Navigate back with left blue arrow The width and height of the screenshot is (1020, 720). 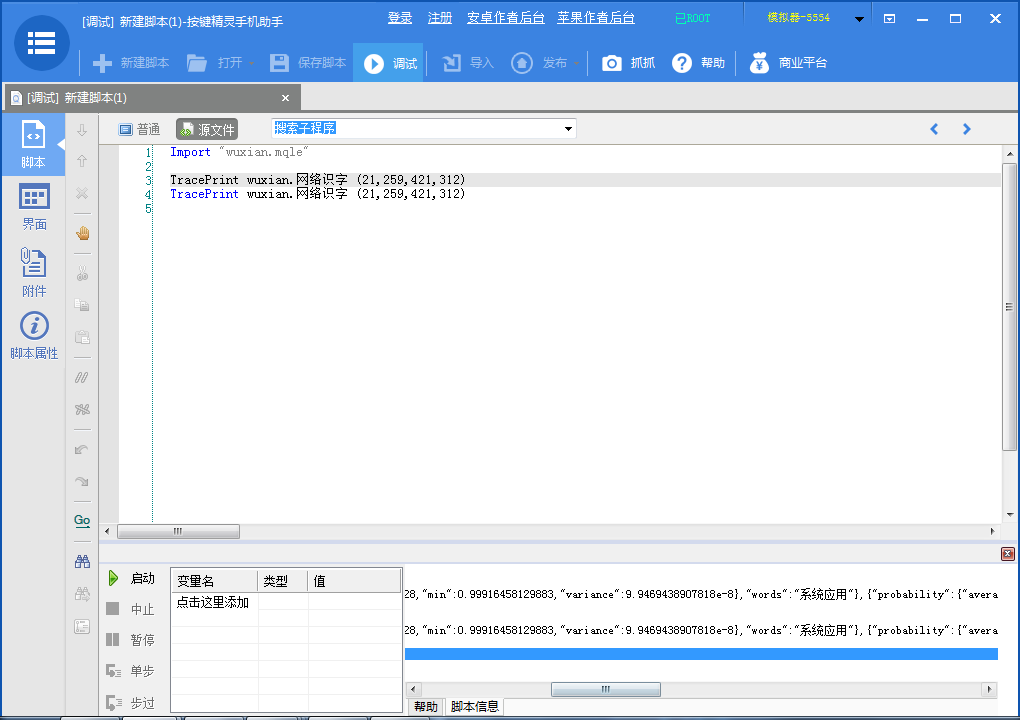tap(934, 129)
